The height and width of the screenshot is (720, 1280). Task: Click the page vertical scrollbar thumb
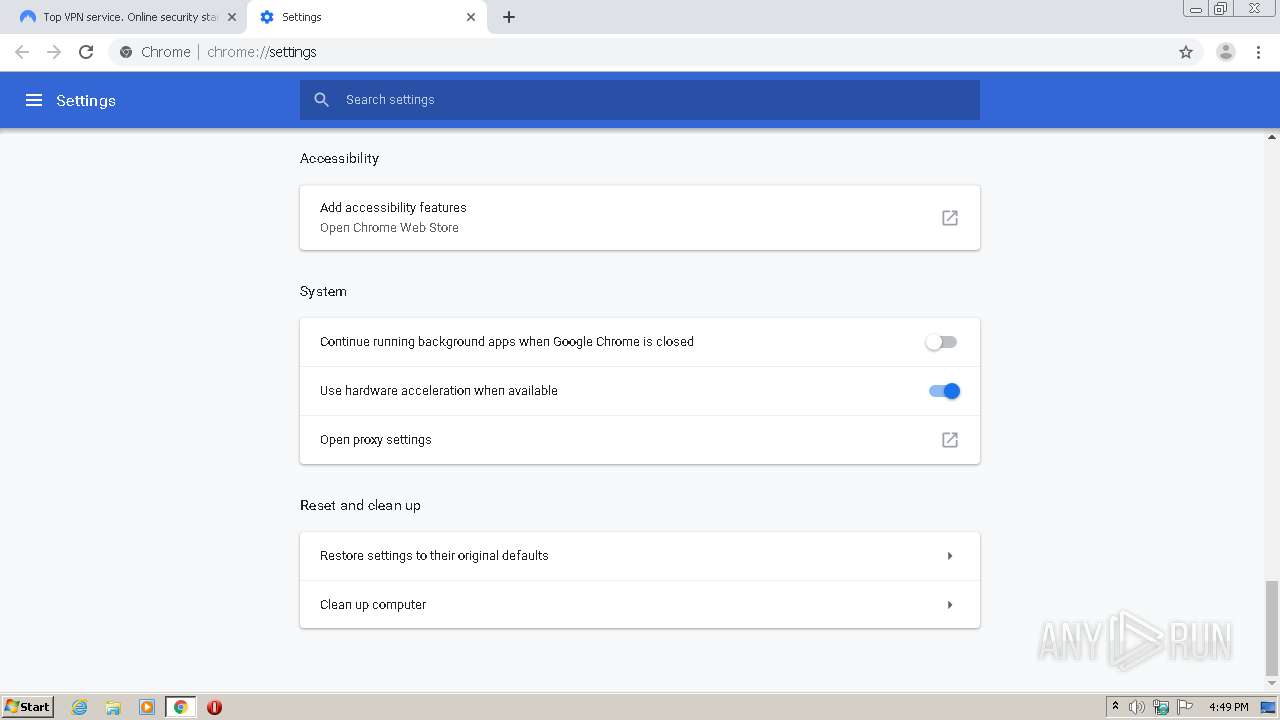click(1272, 627)
